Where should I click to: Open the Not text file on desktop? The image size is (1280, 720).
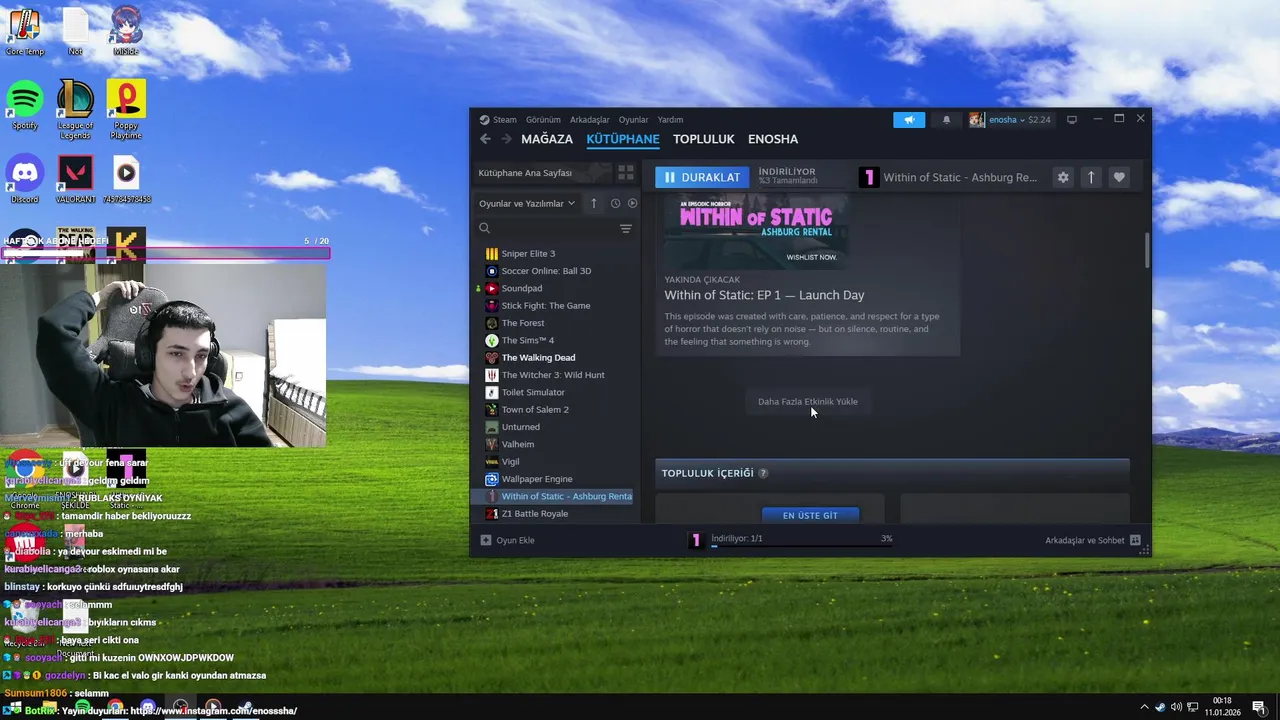pyautogui.click(x=75, y=31)
